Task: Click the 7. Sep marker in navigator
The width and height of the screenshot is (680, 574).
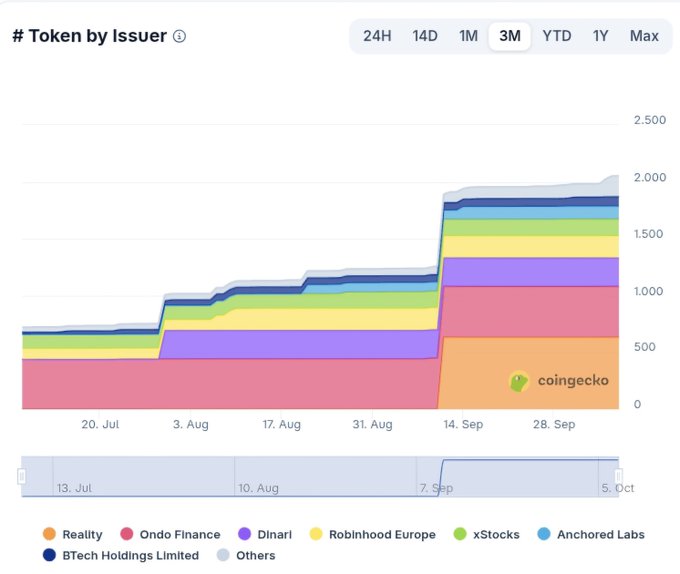Action: 436,488
